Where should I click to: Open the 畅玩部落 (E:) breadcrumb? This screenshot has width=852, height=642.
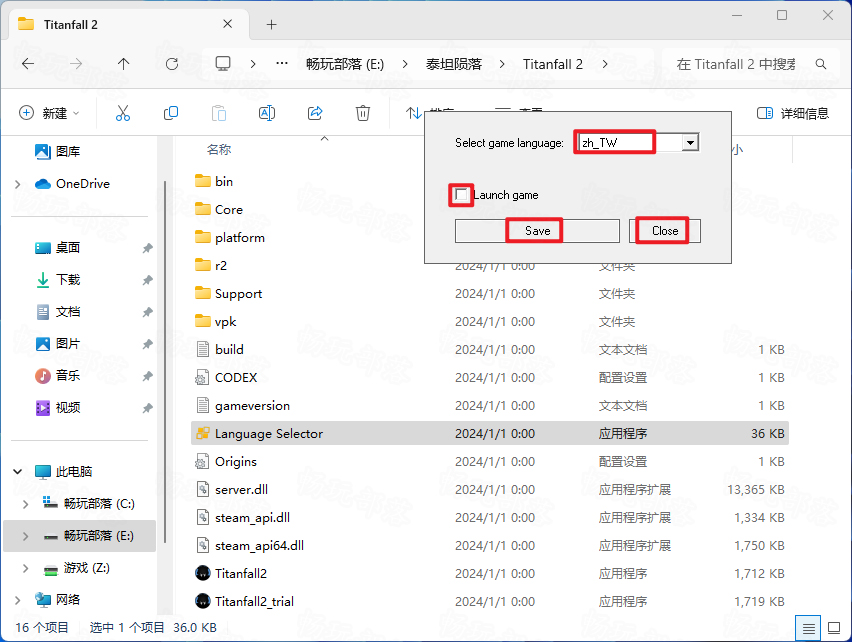344,64
